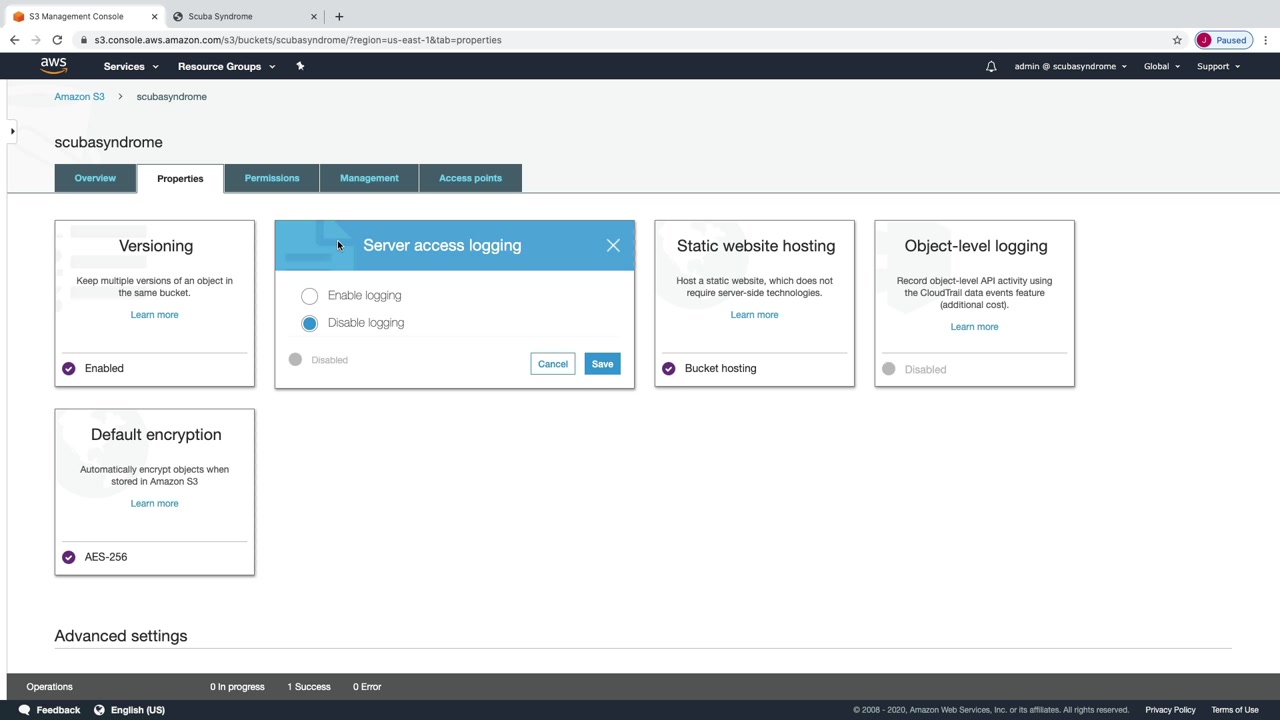Screen dimensions: 1280x720
Task: Click Learn more under Default encryption
Action: point(154,504)
